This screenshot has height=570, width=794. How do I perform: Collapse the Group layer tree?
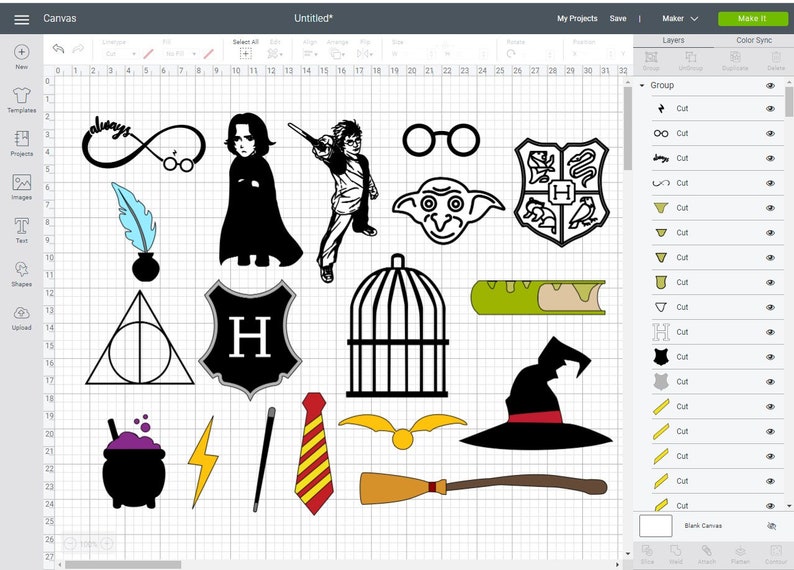pyautogui.click(x=642, y=86)
